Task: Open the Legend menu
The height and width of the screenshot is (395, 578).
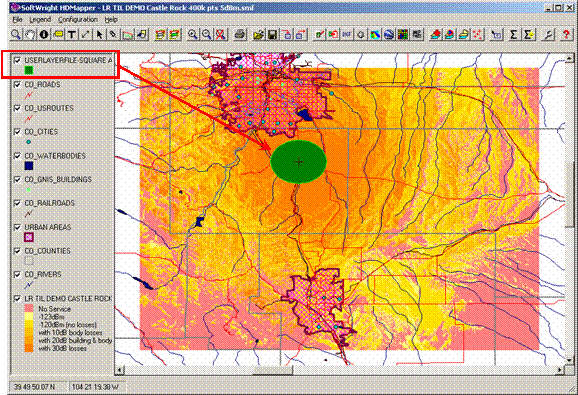Action: tap(40, 20)
